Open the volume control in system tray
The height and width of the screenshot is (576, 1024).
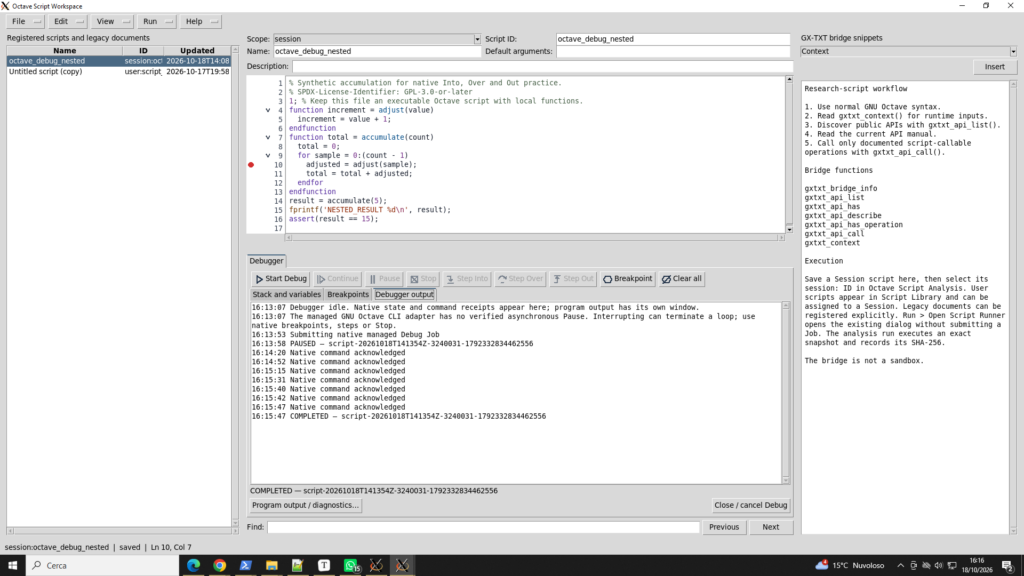point(938,566)
